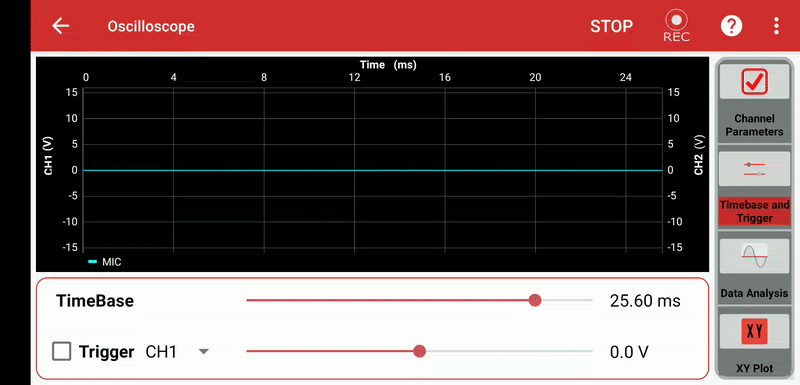Open the Data Analysis sine wave icon
This screenshot has height=385, width=800.
click(754, 255)
